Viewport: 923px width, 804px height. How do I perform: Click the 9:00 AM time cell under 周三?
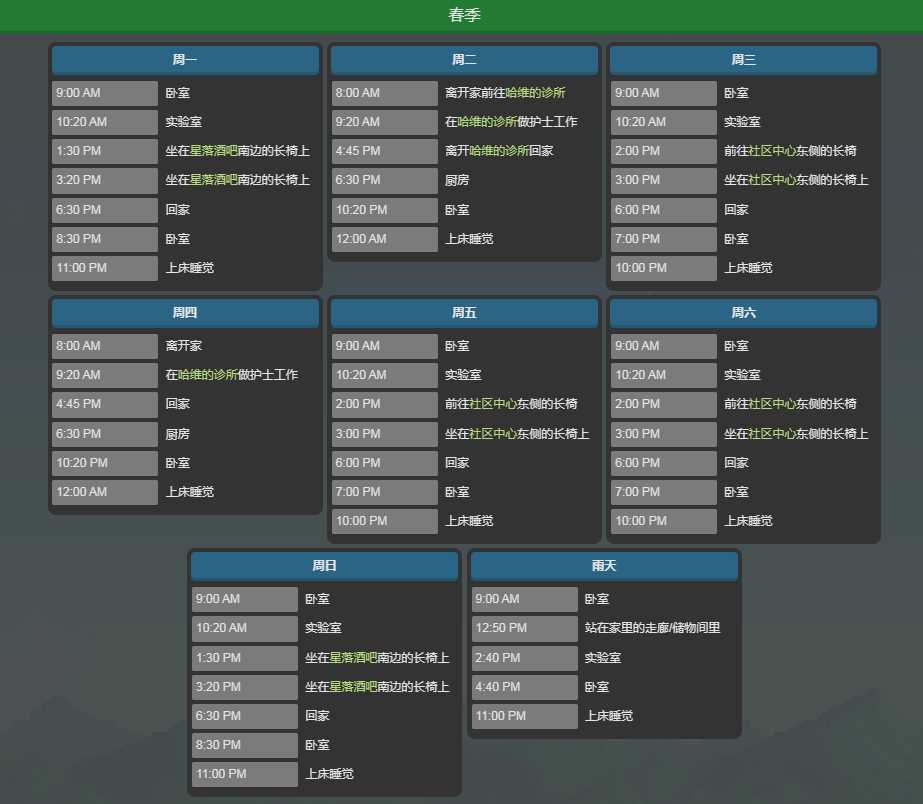[x=663, y=93]
